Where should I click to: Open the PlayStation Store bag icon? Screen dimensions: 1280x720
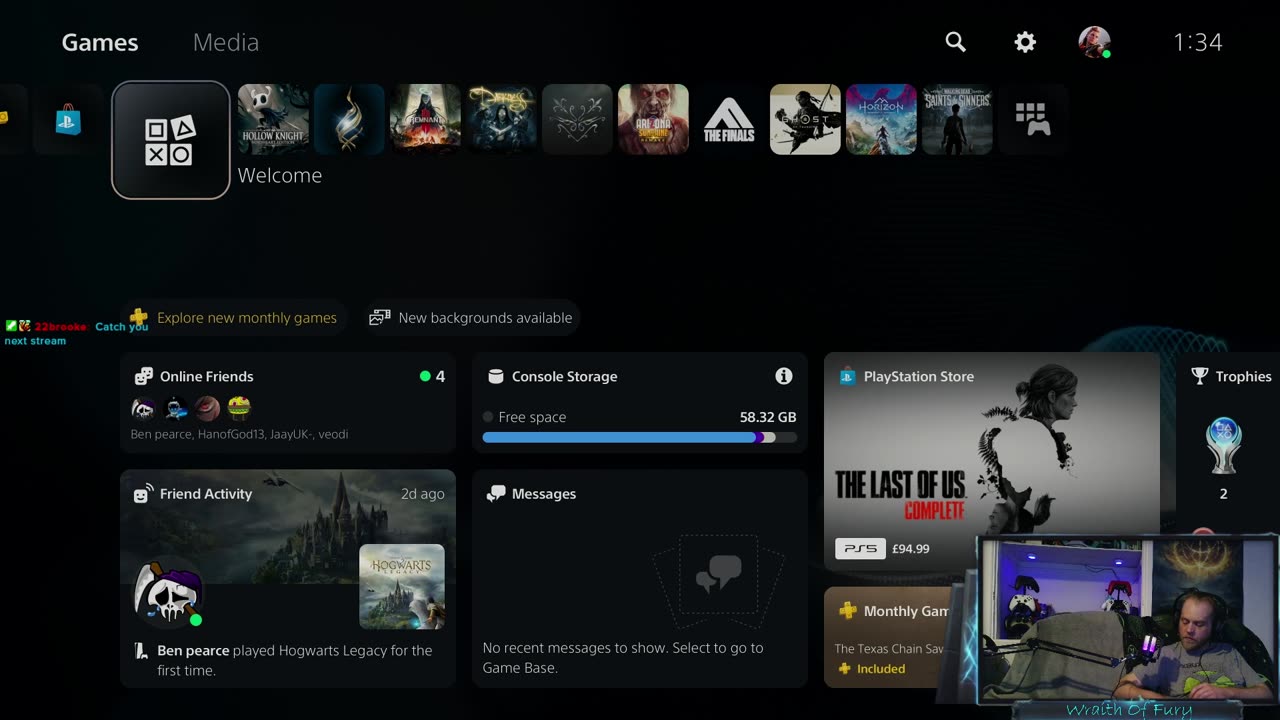tap(68, 119)
